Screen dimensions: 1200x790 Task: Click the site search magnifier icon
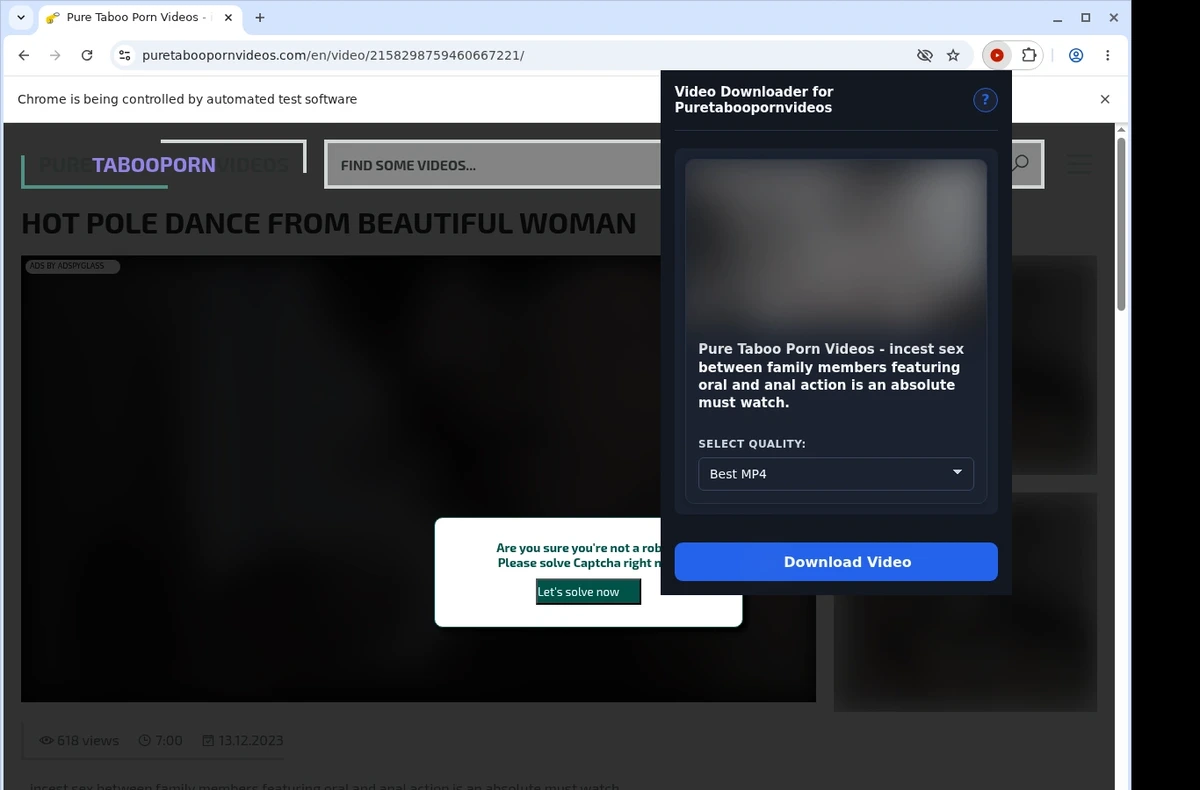coord(1020,164)
